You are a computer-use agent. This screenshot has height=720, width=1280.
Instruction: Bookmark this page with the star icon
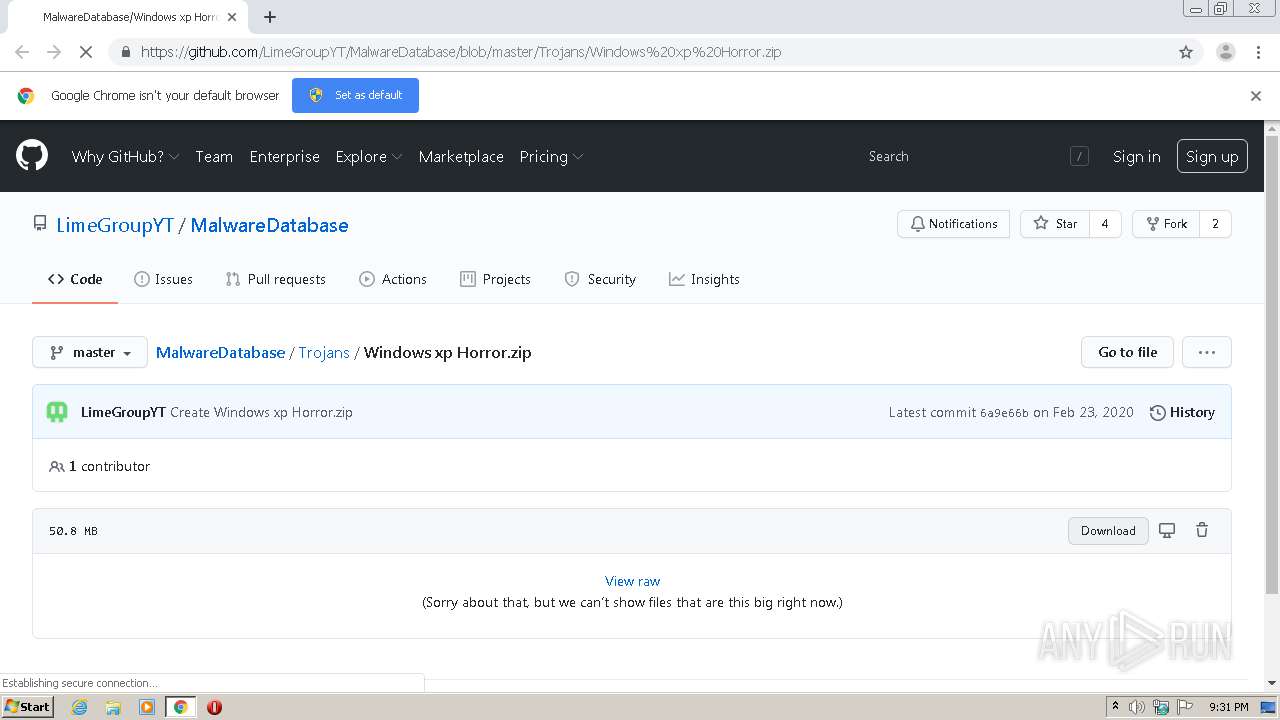click(x=1186, y=52)
